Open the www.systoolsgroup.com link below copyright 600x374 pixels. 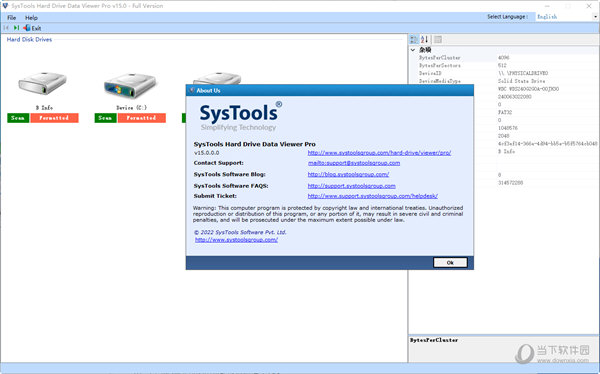[236, 240]
